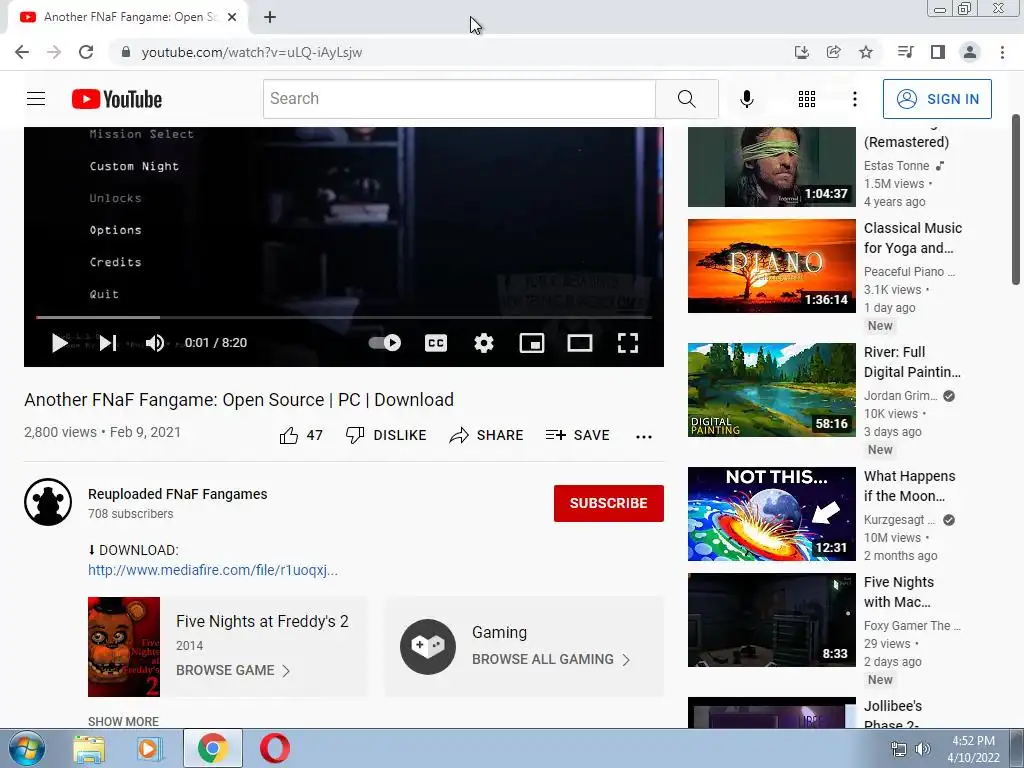
Task: Click SHARE under the video
Action: 487,435
